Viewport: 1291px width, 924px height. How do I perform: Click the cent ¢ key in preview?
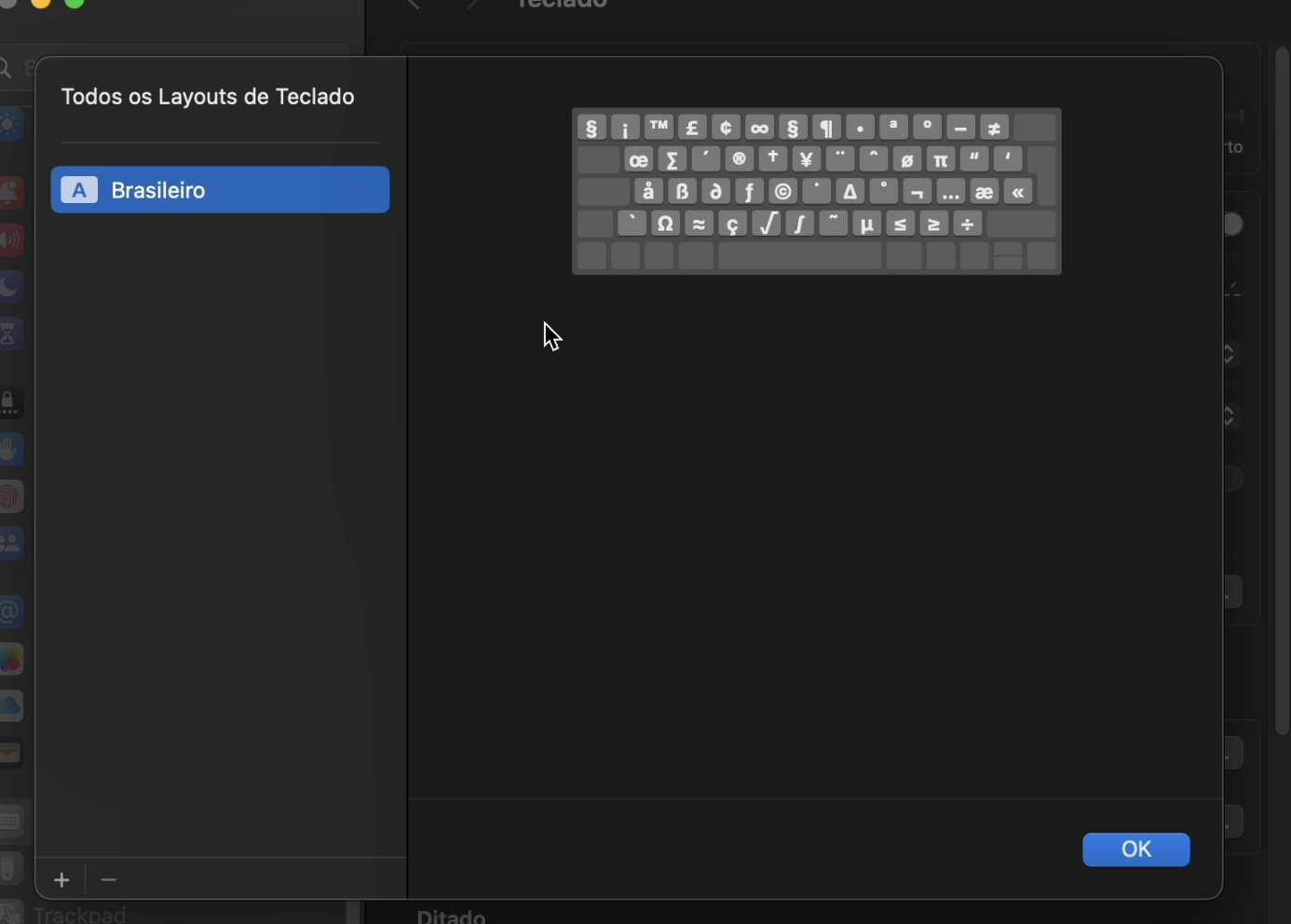point(726,128)
